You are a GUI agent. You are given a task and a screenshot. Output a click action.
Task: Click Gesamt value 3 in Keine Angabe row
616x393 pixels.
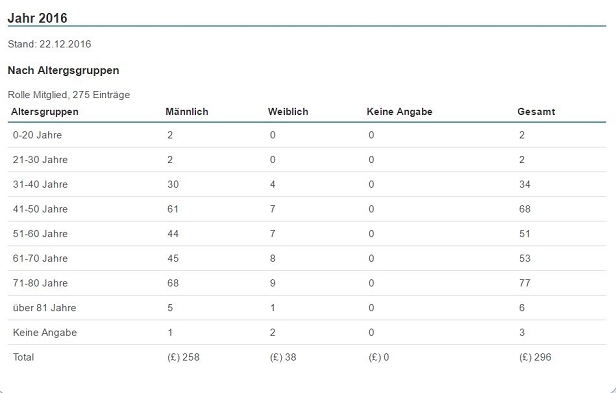click(522, 332)
